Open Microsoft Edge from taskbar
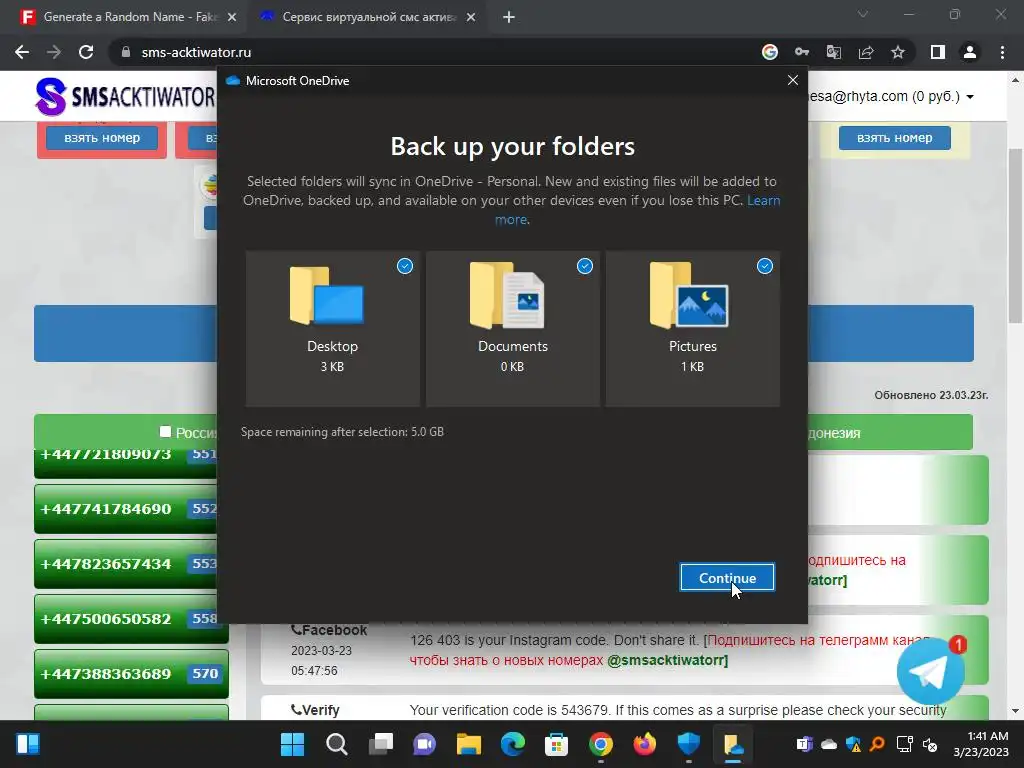The image size is (1024, 768). click(x=513, y=744)
